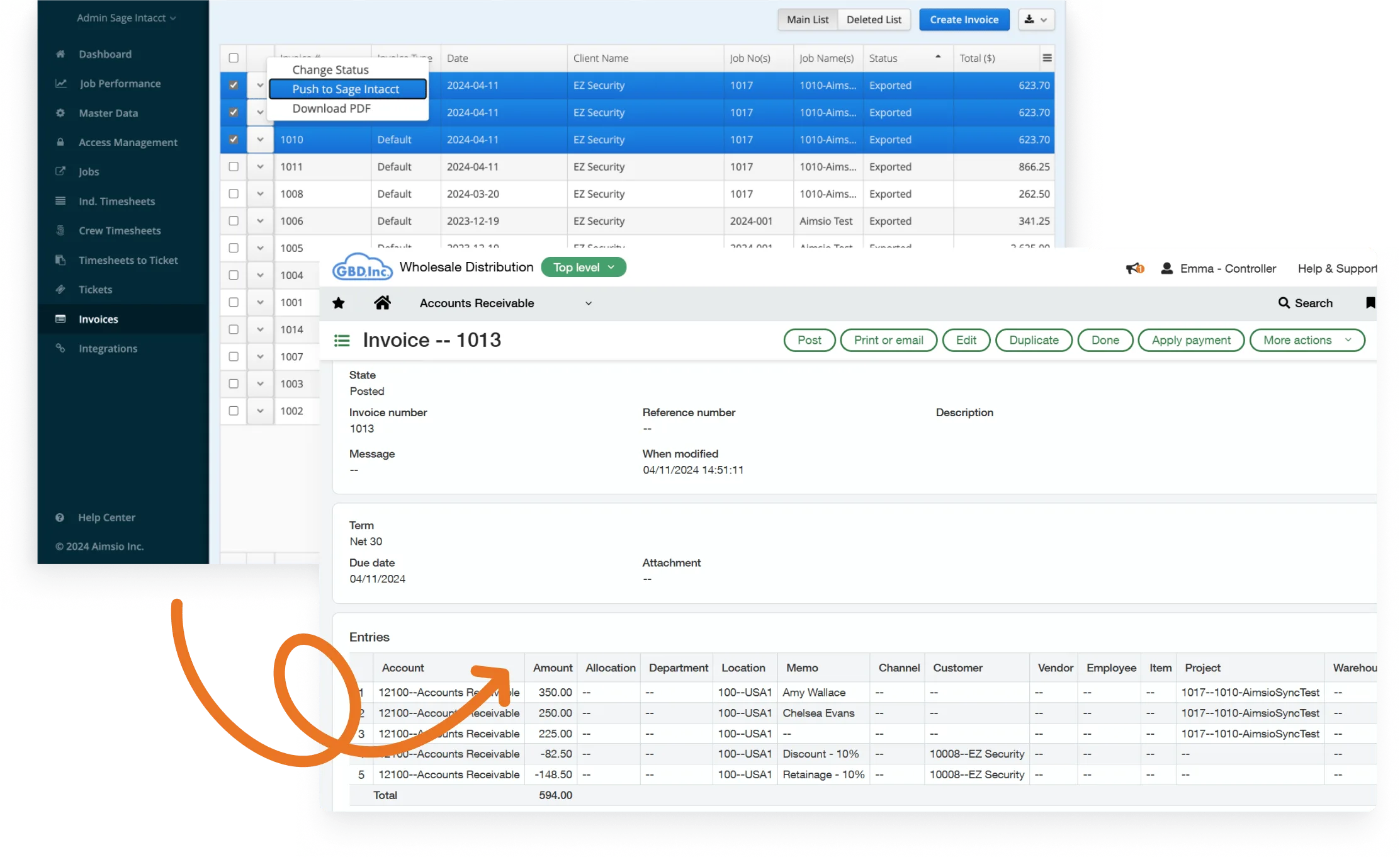Expand the row chevron for invoice 1006

(260, 220)
